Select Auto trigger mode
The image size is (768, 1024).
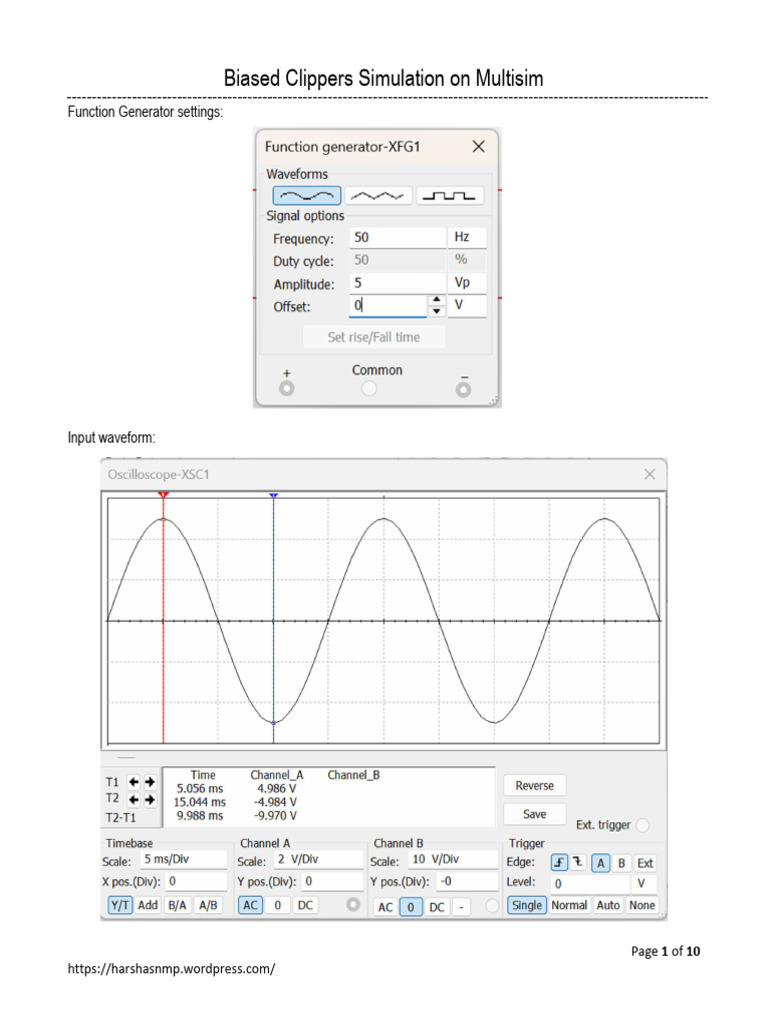(608, 905)
